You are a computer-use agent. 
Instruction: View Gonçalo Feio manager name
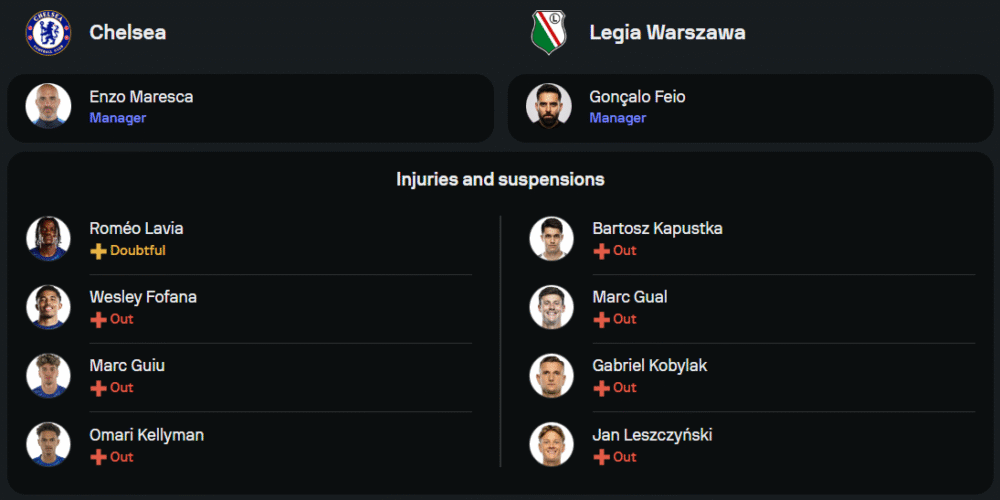[637, 97]
